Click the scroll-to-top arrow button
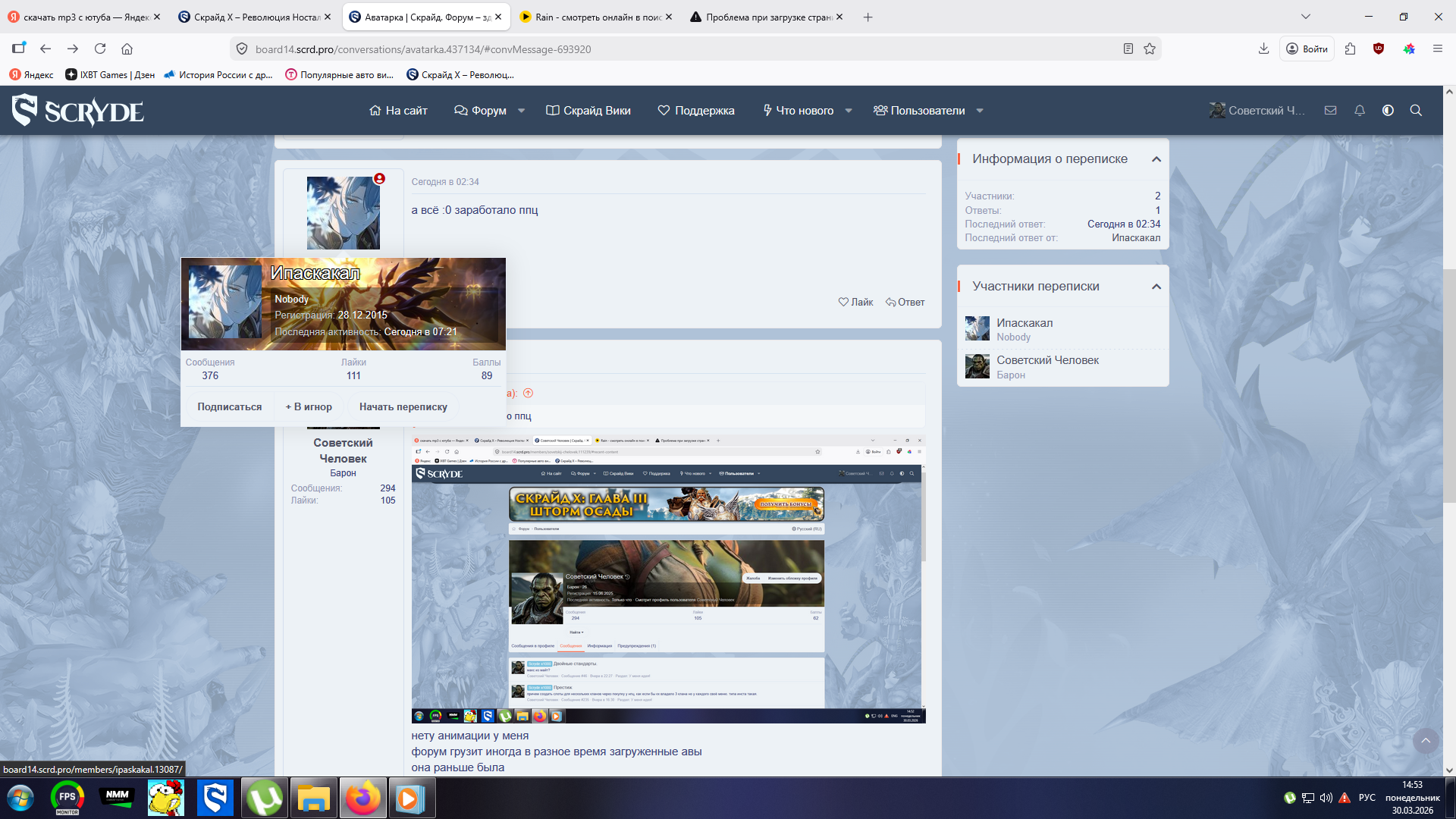1456x819 pixels. click(1426, 740)
